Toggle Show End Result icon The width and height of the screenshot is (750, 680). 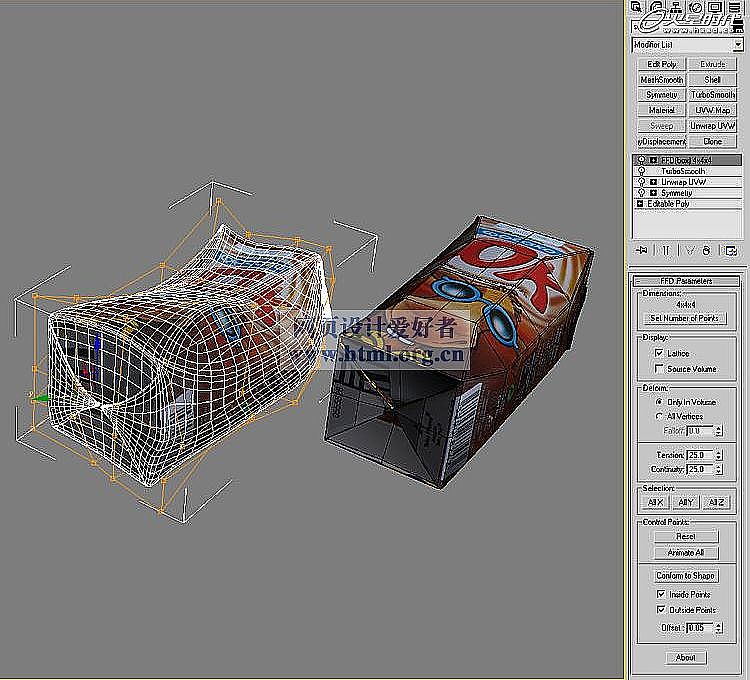(666, 250)
